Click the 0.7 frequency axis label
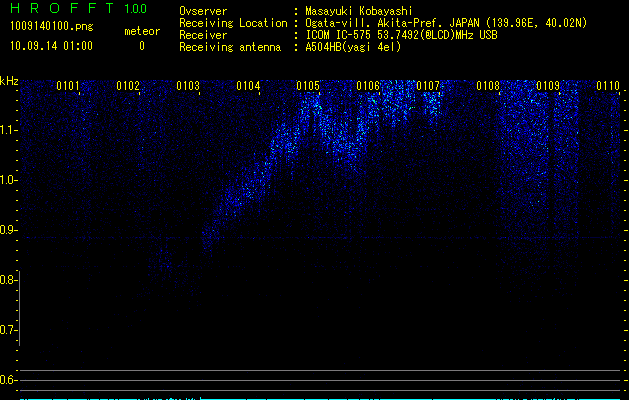The width and height of the screenshot is (629, 400). (x=8, y=330)
